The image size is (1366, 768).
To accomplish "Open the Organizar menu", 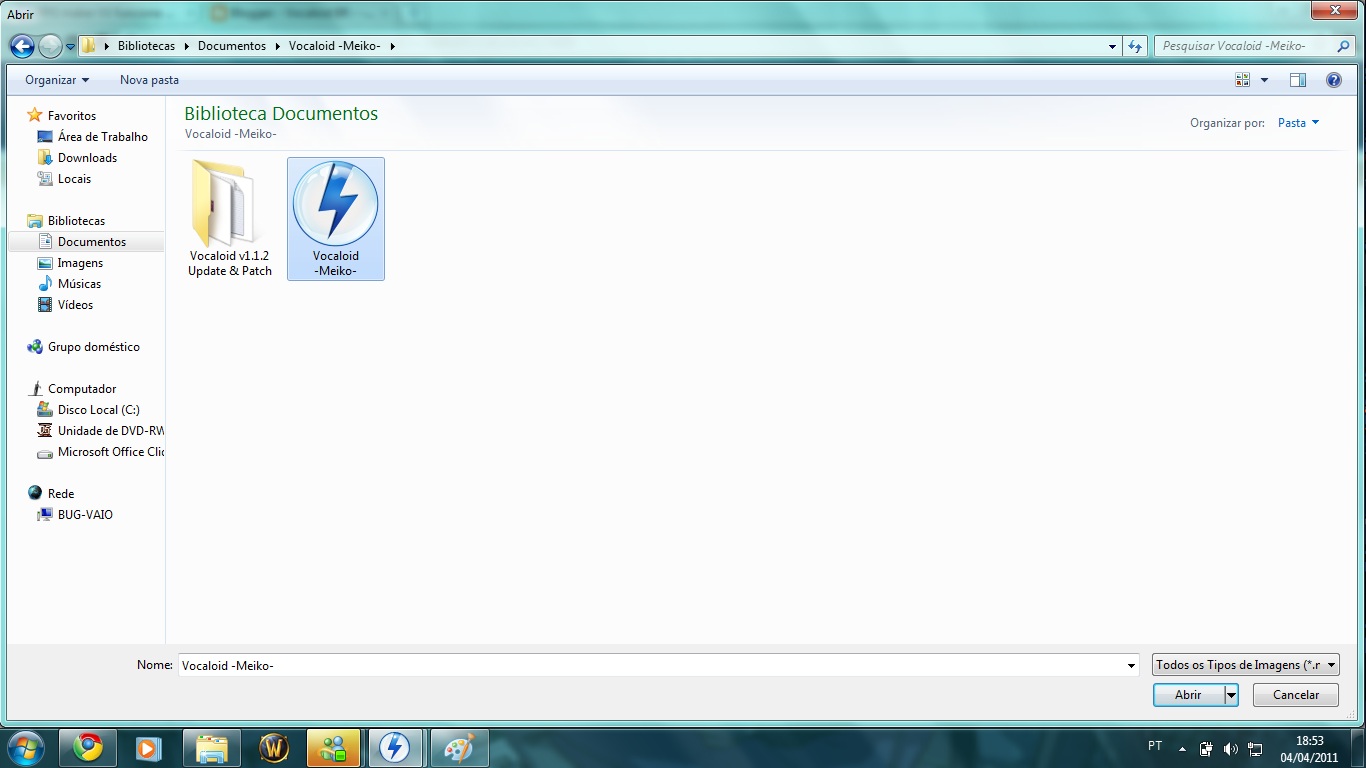I will pos(57,80).
